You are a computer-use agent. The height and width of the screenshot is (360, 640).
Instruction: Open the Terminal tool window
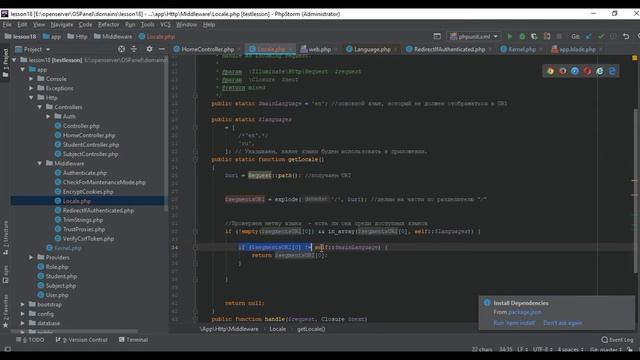tap(133, 340)
